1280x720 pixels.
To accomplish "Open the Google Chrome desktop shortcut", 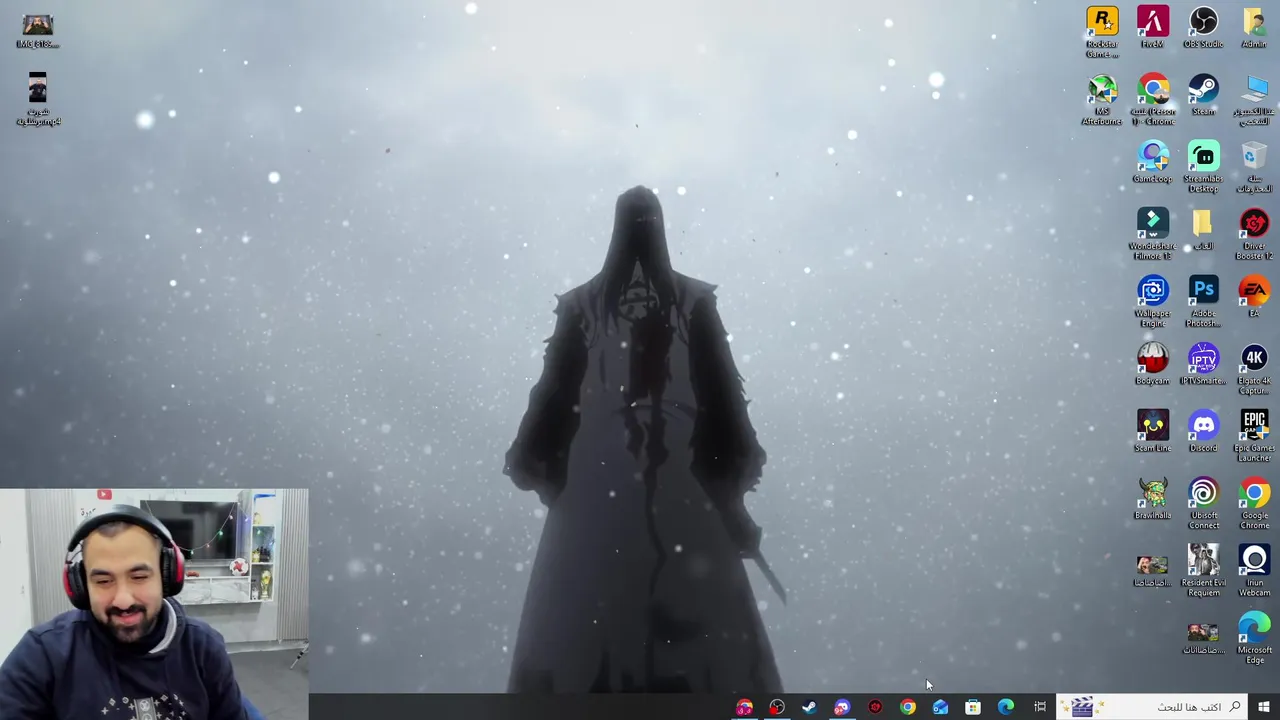I will (1254, 503).
